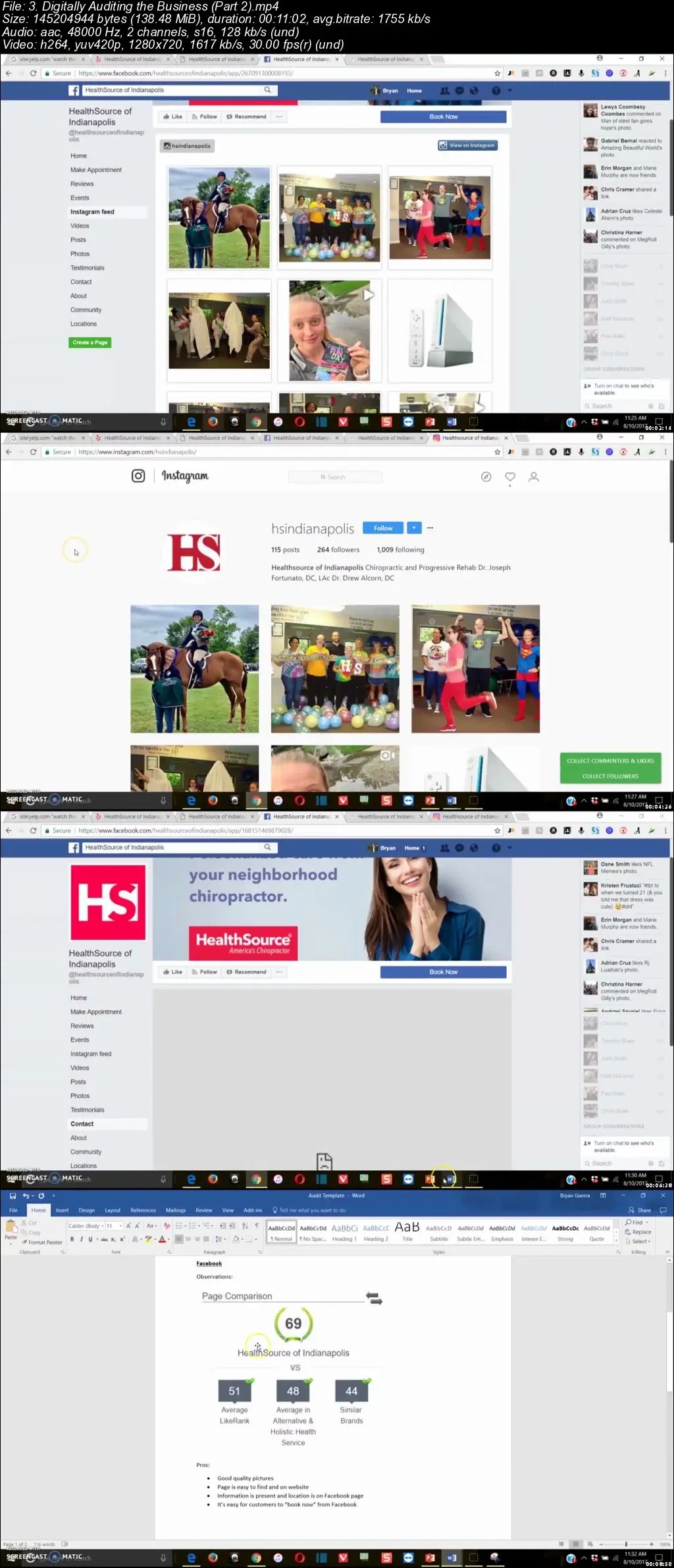Click the Facebook logo on the Contact tab page
Screen dimensions: 674x1568
point(74,848)
